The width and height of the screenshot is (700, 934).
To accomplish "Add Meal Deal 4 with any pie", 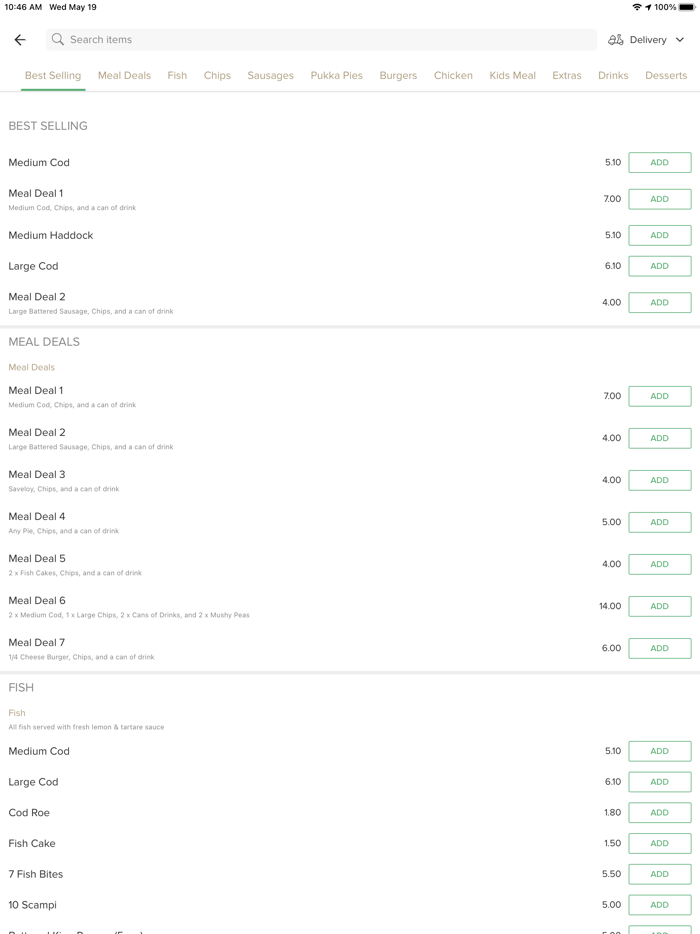I will click(x=659, y=523).
